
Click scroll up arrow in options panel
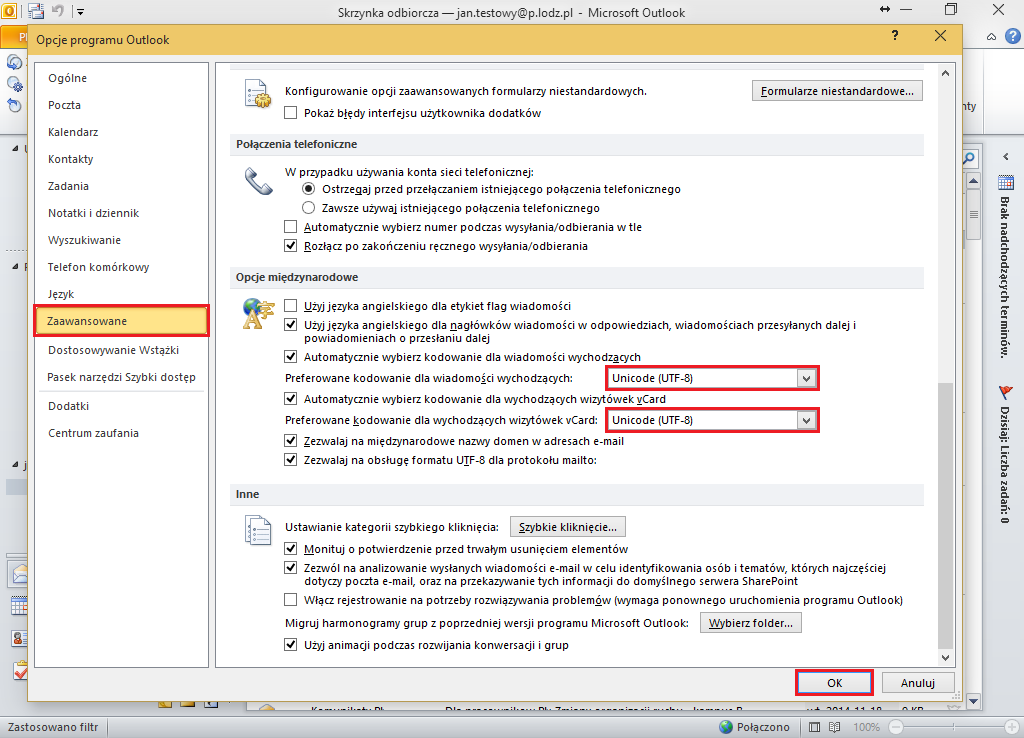(945, 73)
